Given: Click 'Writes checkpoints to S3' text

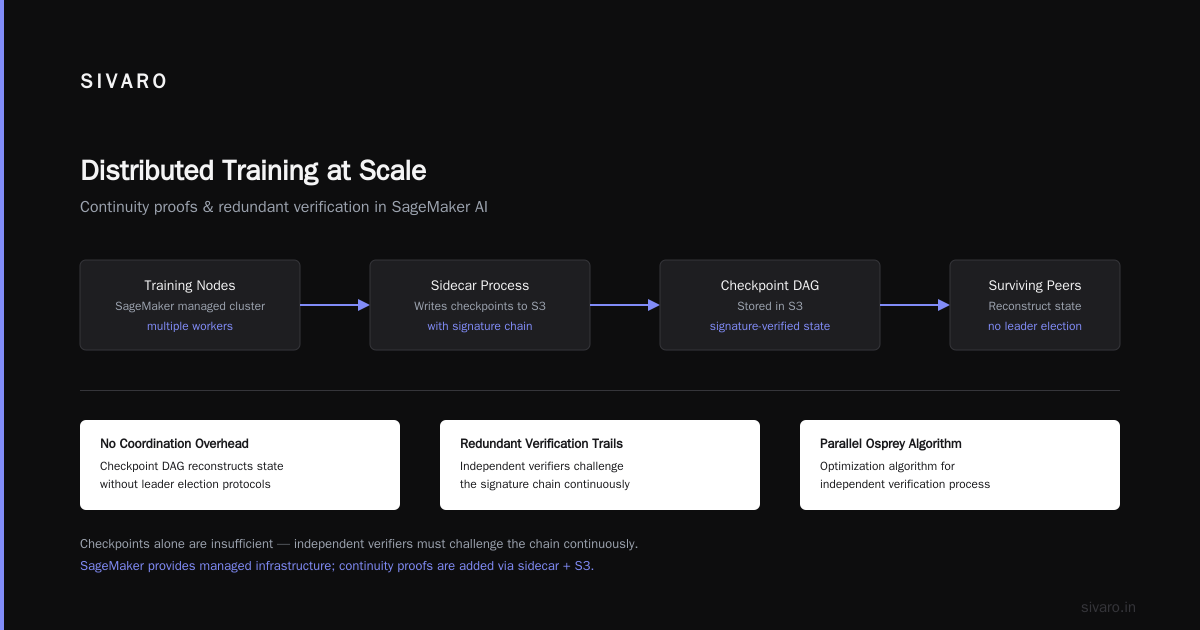Looking at the screenshot, I should coord(480,306).
